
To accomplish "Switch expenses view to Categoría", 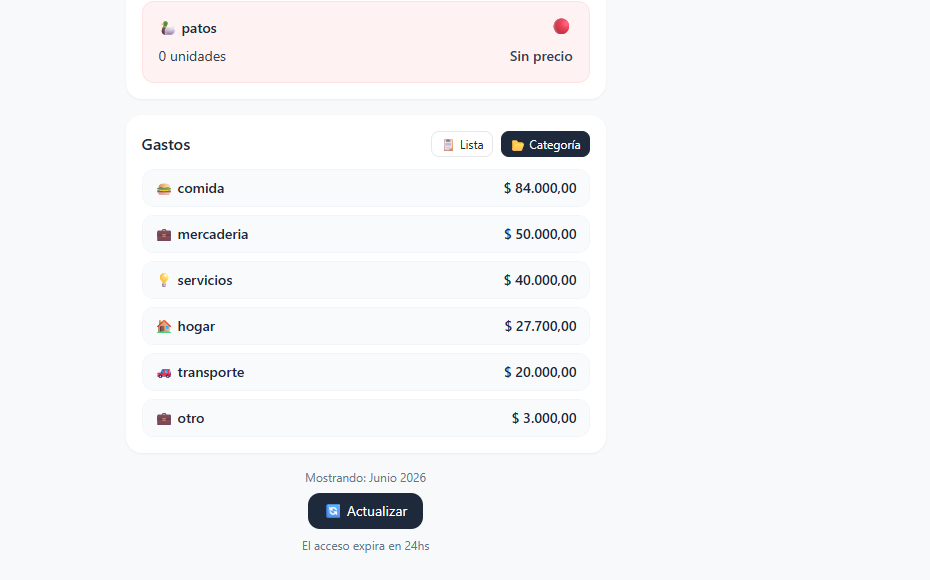I will click(545, 144).
